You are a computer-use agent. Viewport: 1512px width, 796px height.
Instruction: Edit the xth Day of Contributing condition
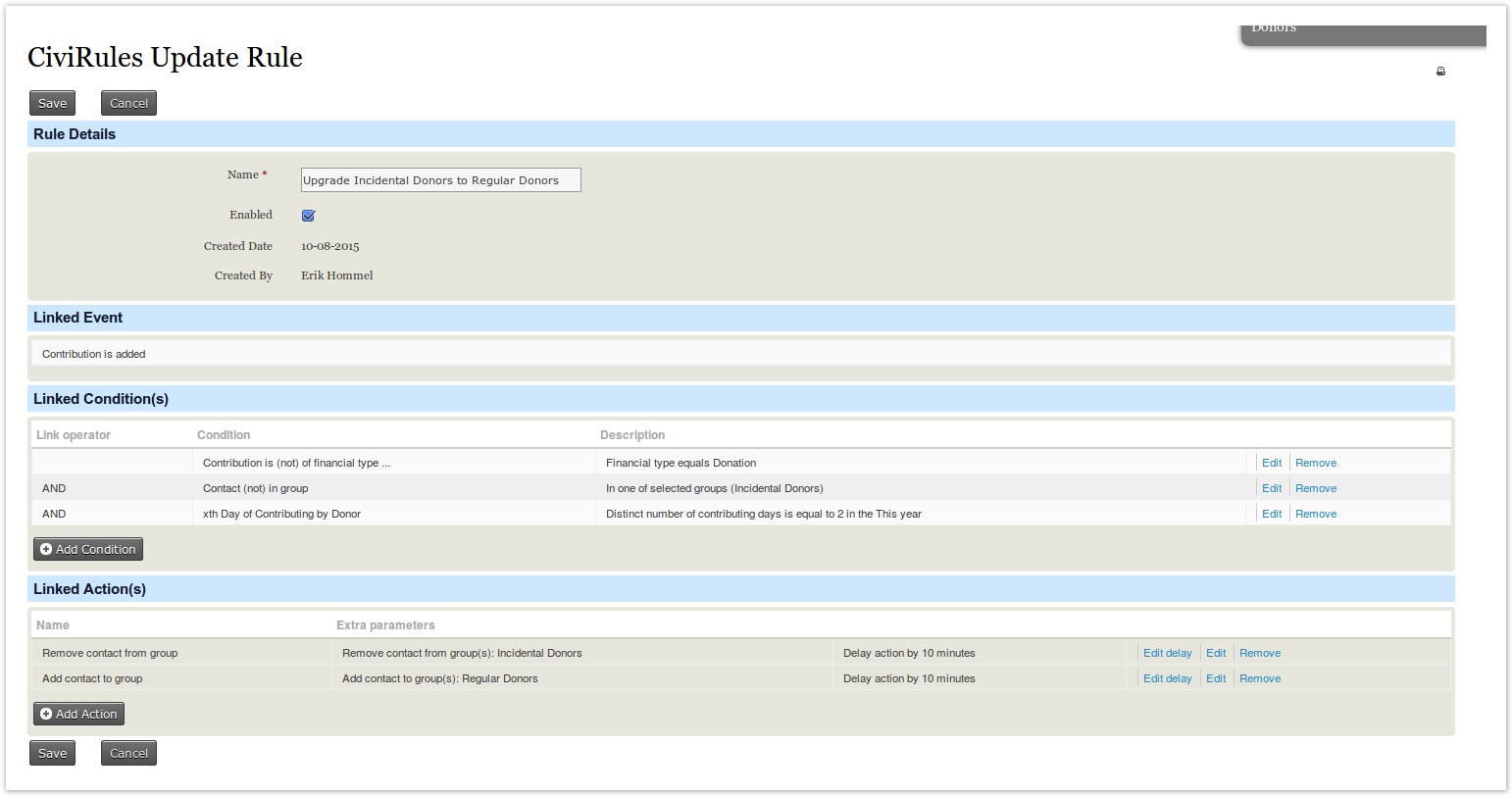coord(1271,514)
